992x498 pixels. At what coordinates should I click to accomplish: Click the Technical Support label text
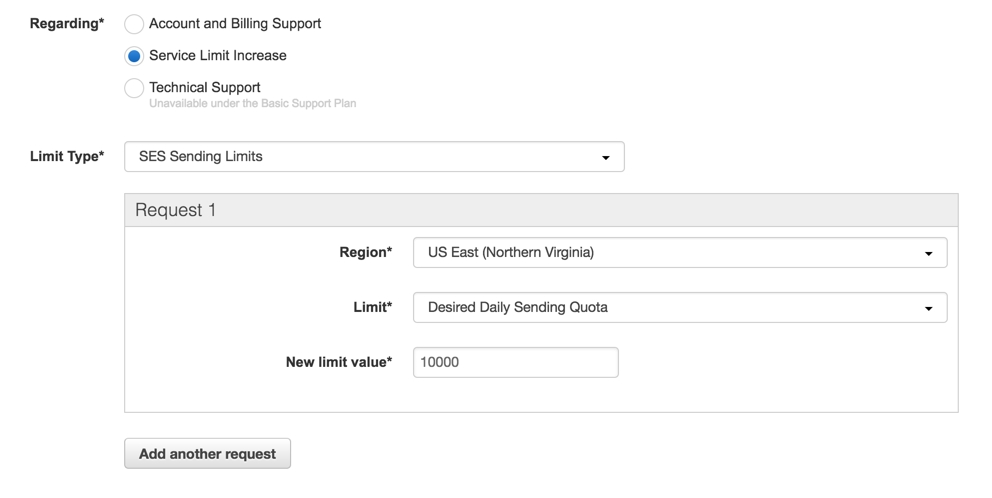click(205, 87)
